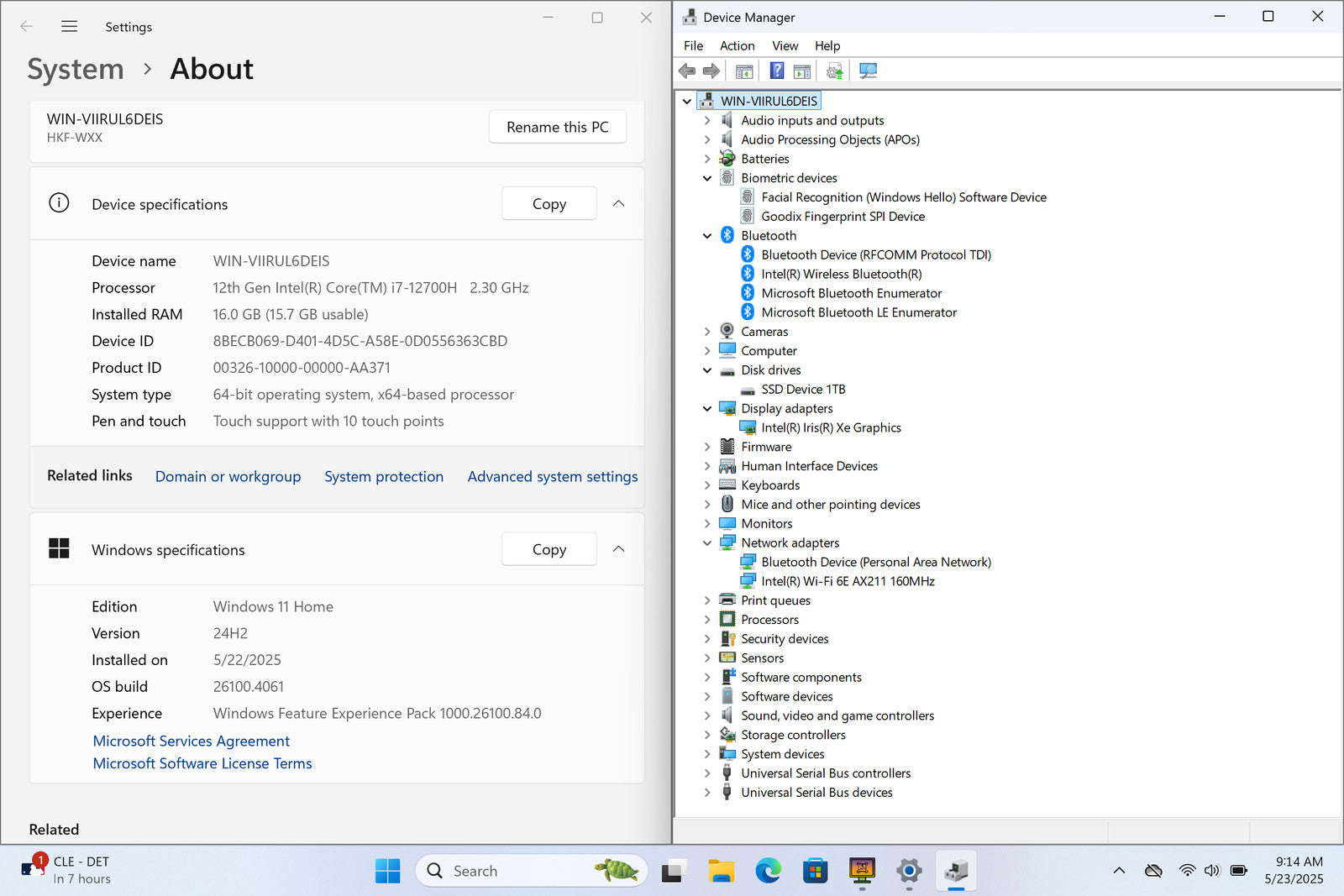Click Show/Hide Console Tree toolbar icon

pyautogui.click(x=744, y=71)
